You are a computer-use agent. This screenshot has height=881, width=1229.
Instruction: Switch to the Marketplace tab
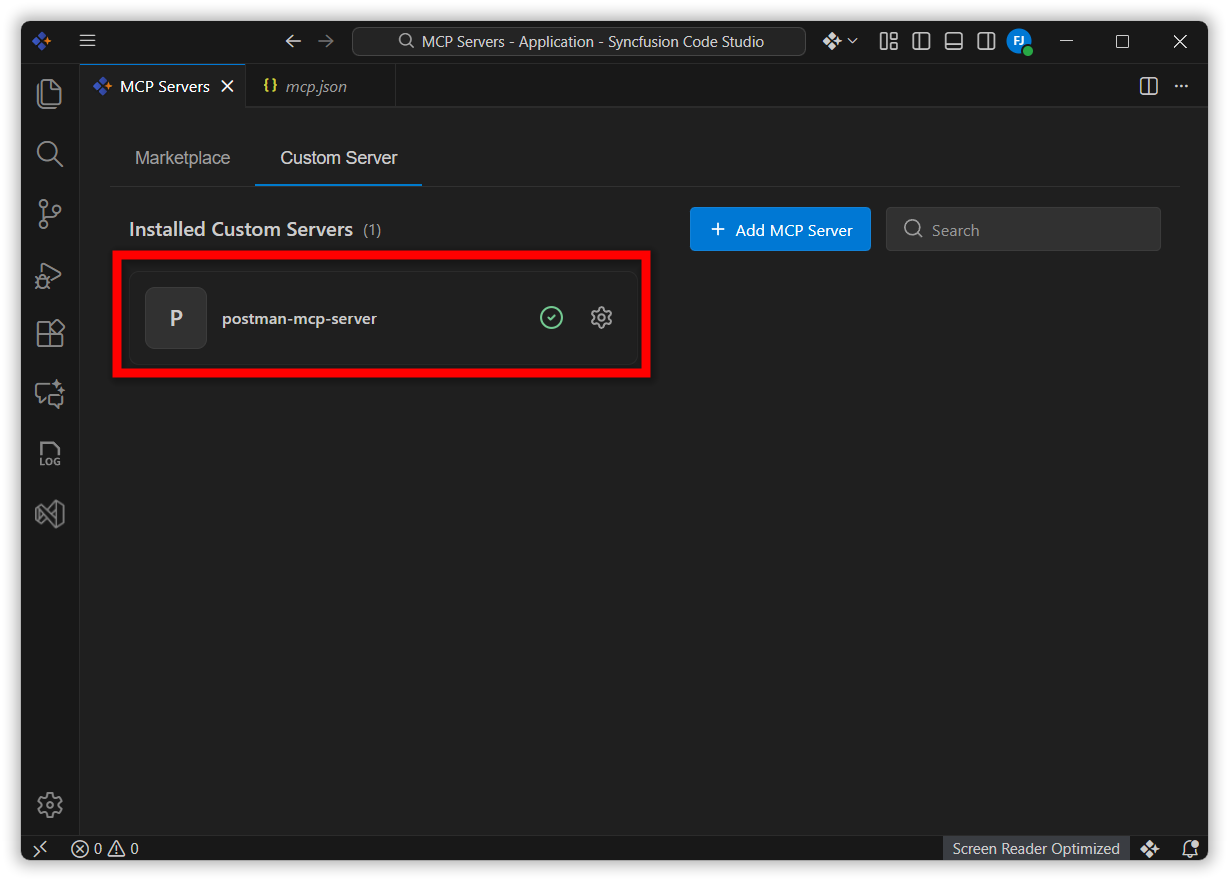[182, 158]
